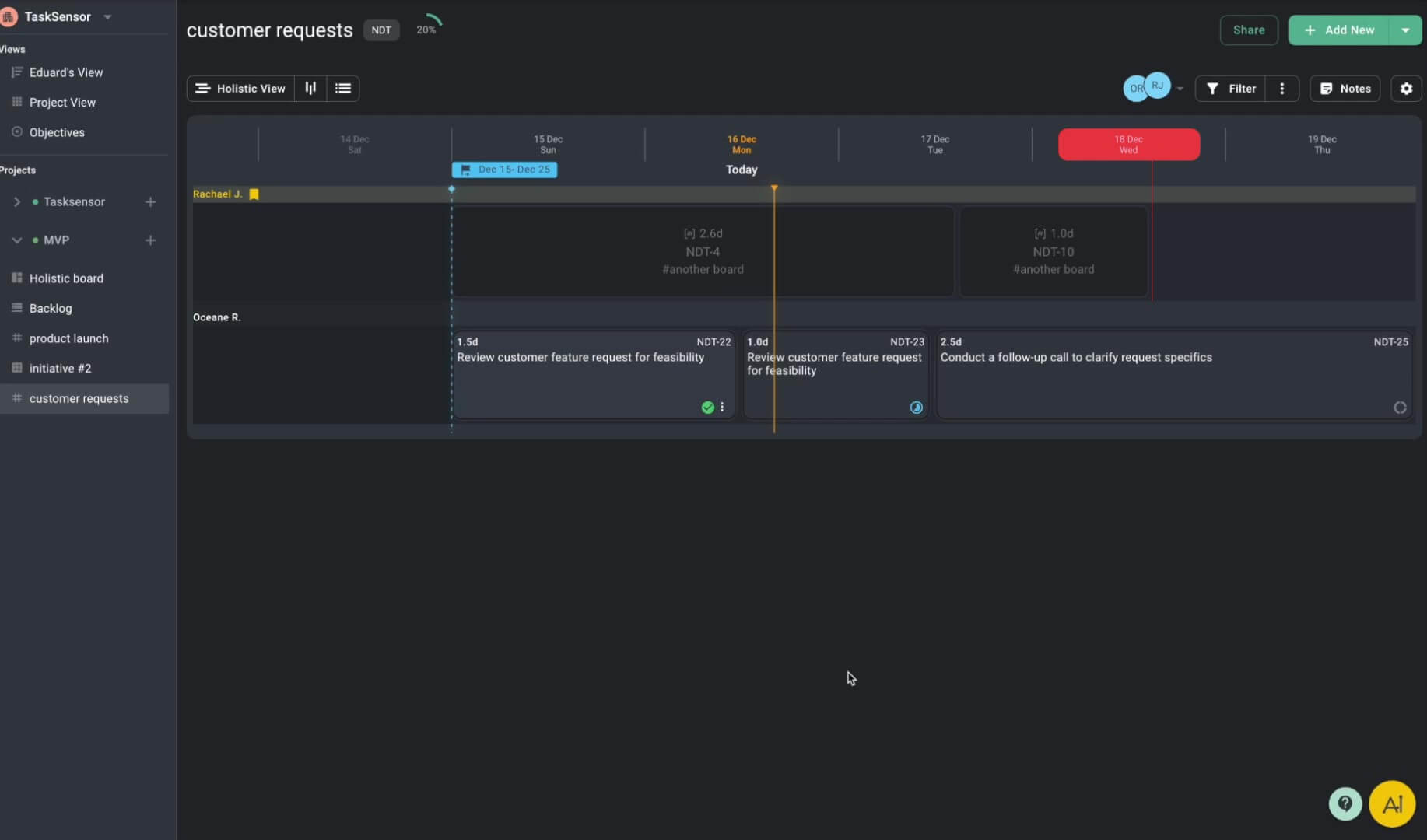Toggle the empty status circle on NDT-25
This screenshot has width=1427, height=840.
click(x=1400, y=408)
